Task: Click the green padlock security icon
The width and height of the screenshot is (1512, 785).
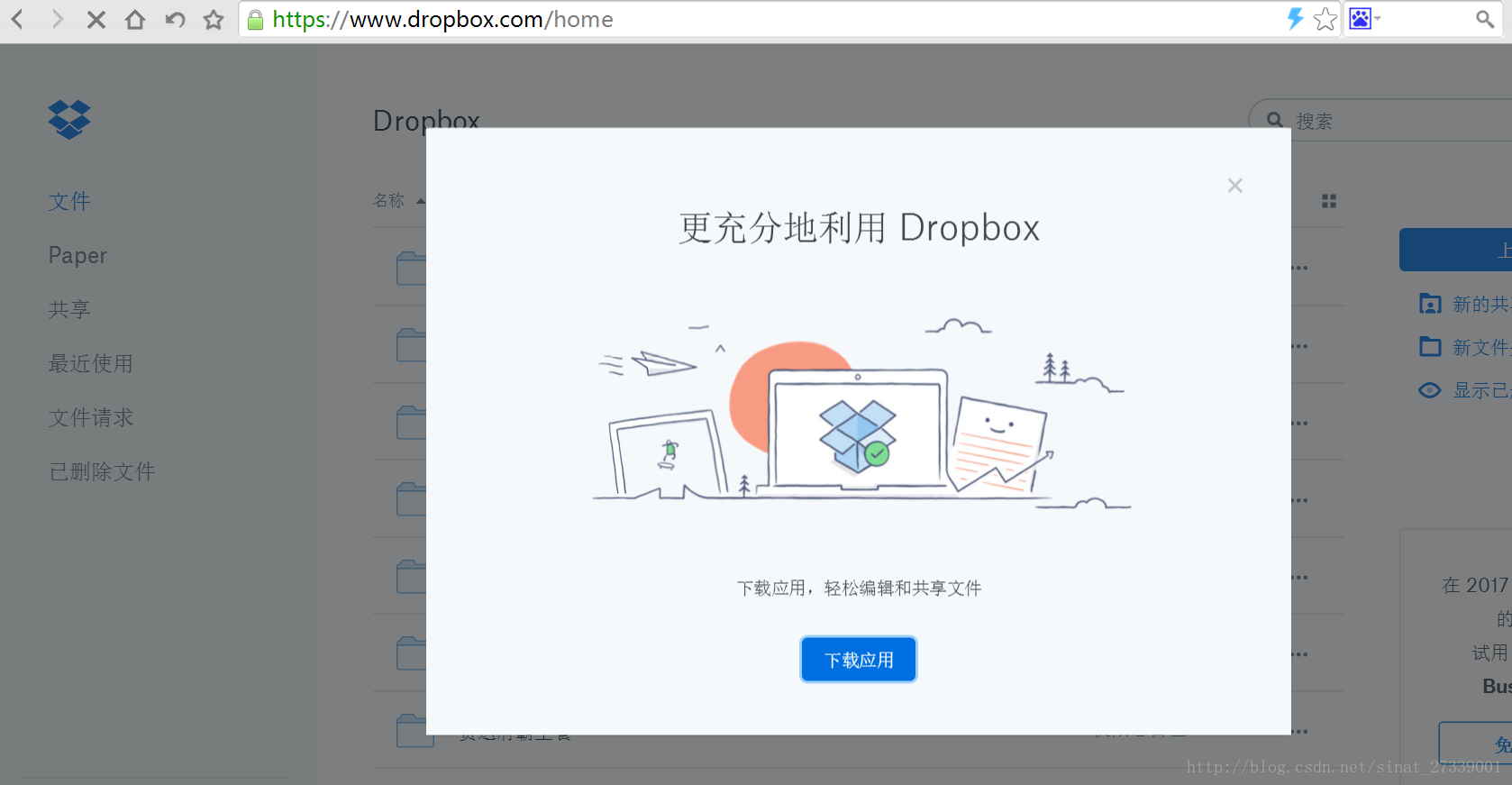Action: (256, 20)
